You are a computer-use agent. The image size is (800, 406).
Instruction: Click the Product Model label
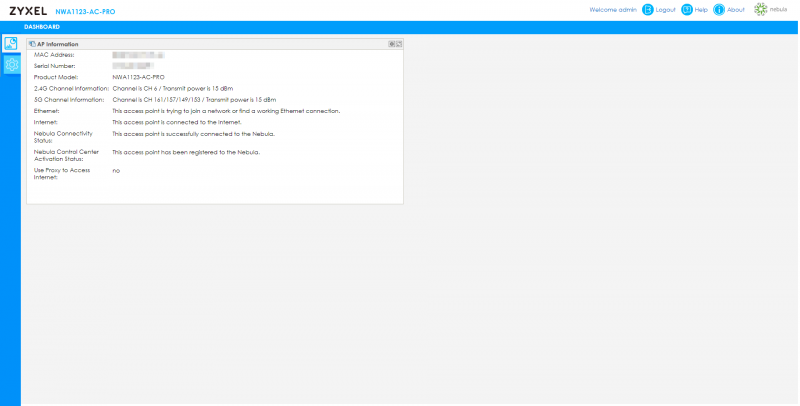(56, 78)
